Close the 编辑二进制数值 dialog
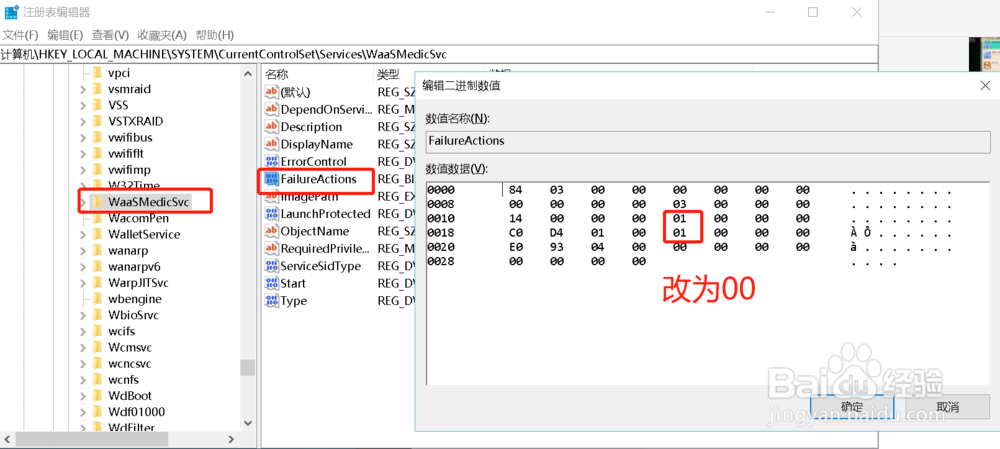The image size is (1000, 449). (x=985, y=86)
